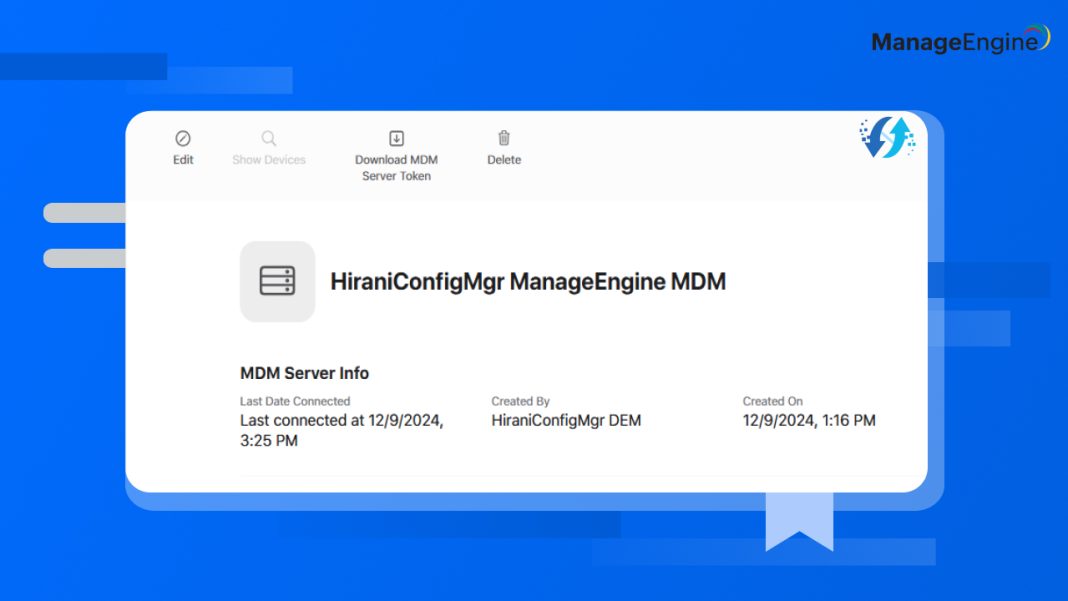Click the HiraniConfigMgr DEM value

566,420
